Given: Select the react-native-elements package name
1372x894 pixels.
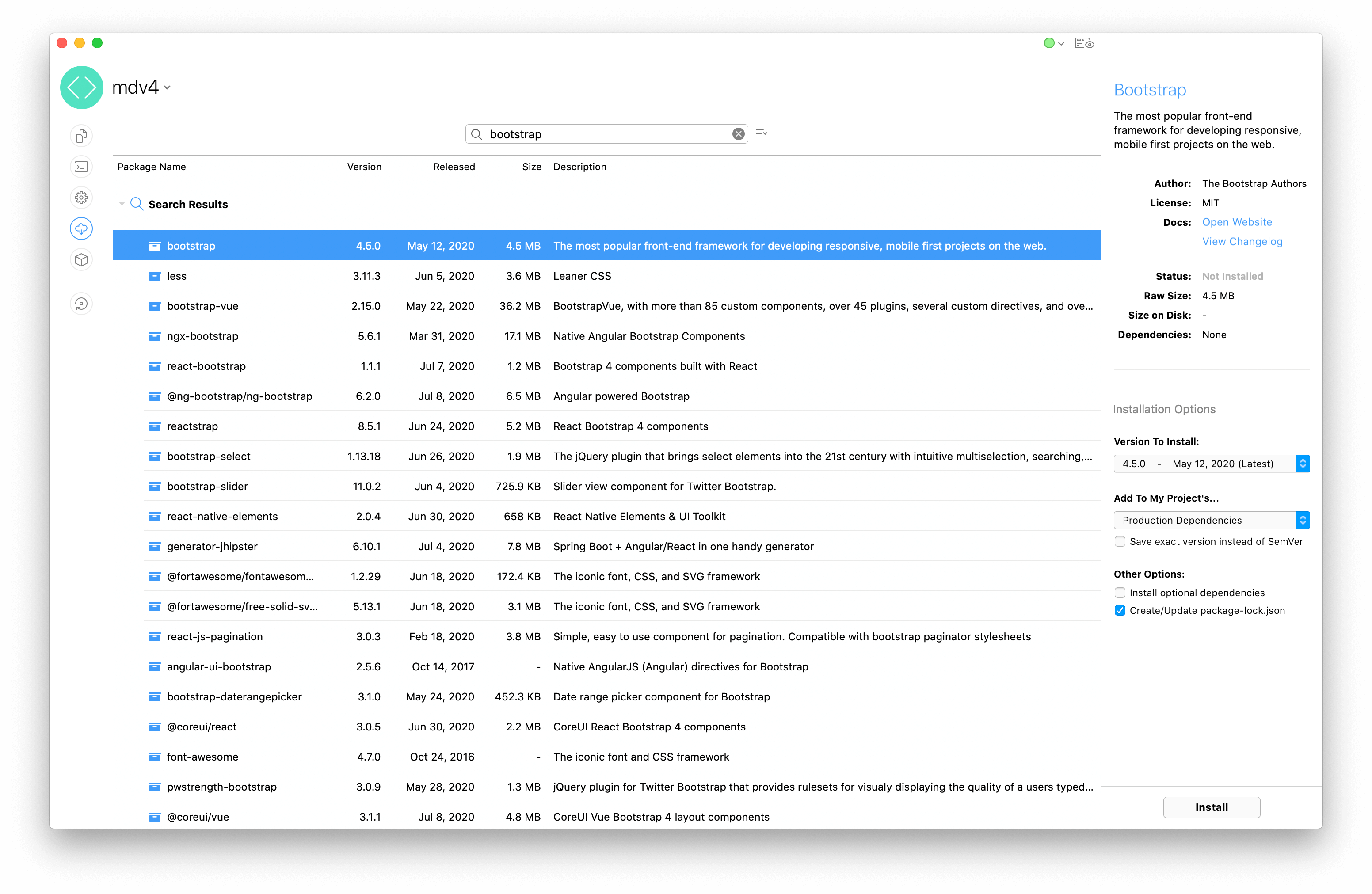Looking at the screenshot, I should tap(222, 517).
